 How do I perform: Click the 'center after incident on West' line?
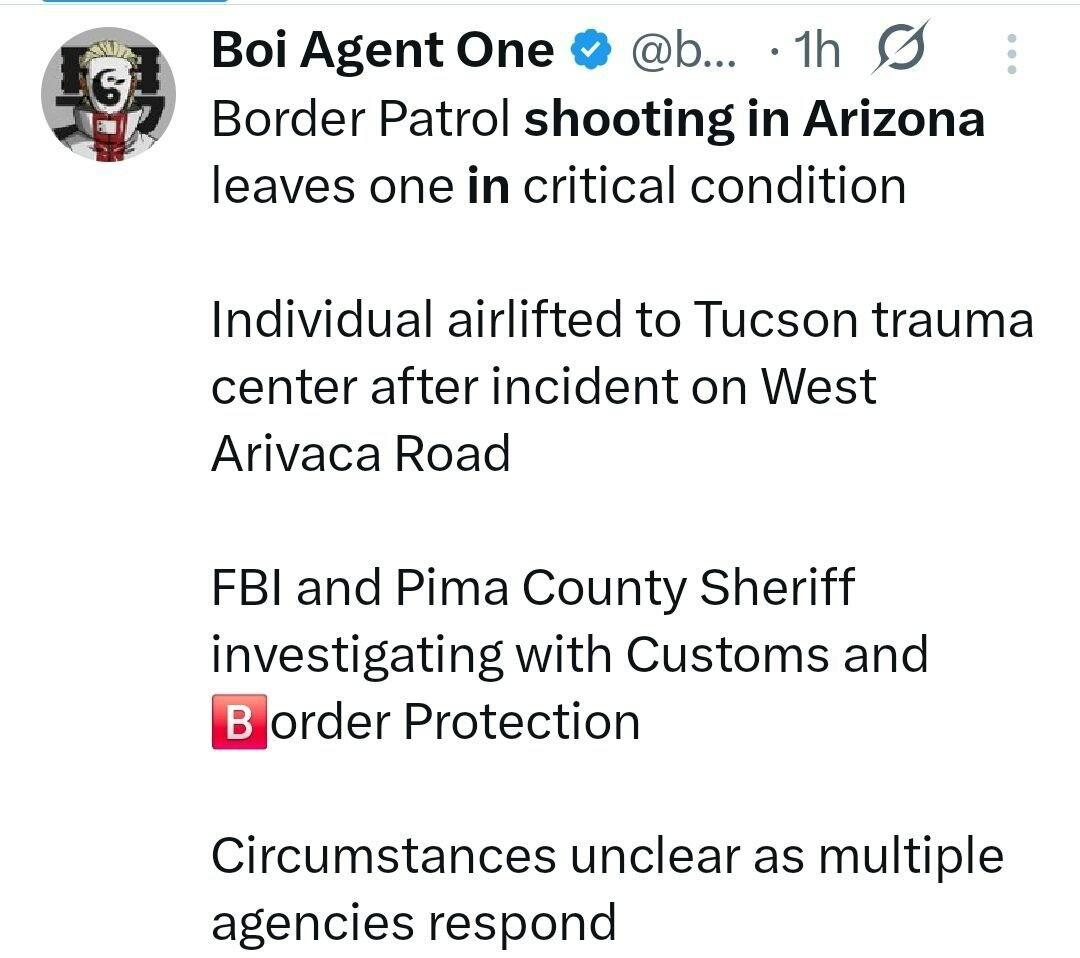pyautogui.click(x=543, y=387)
